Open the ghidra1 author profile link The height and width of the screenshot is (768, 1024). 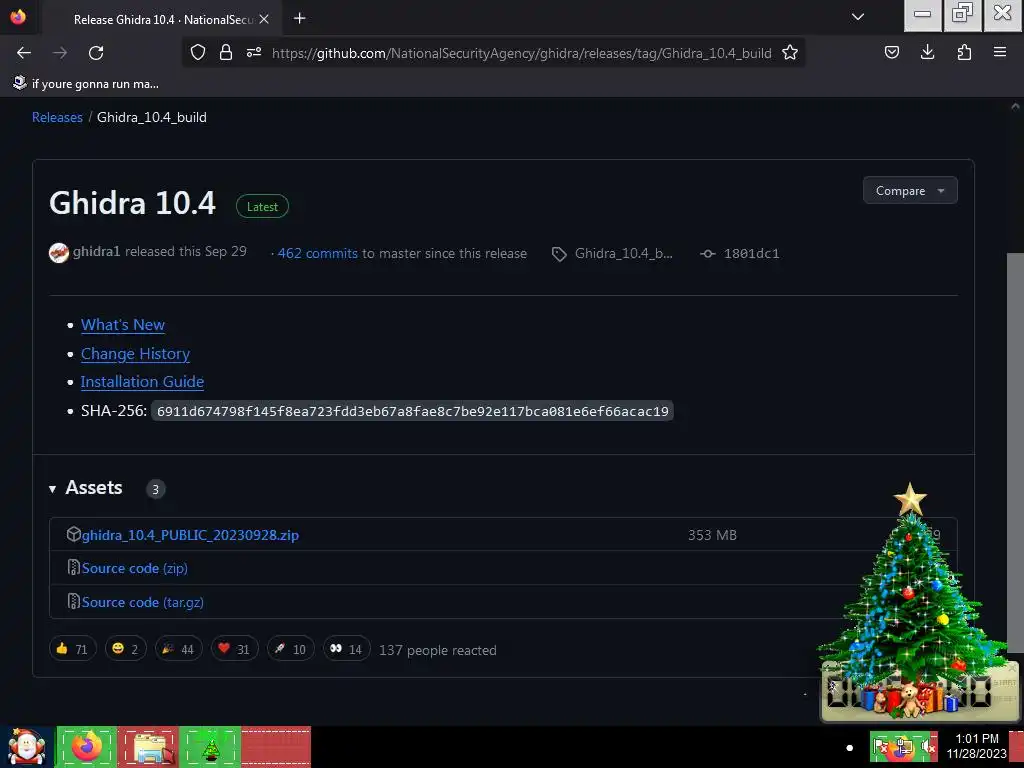point(96,252)
